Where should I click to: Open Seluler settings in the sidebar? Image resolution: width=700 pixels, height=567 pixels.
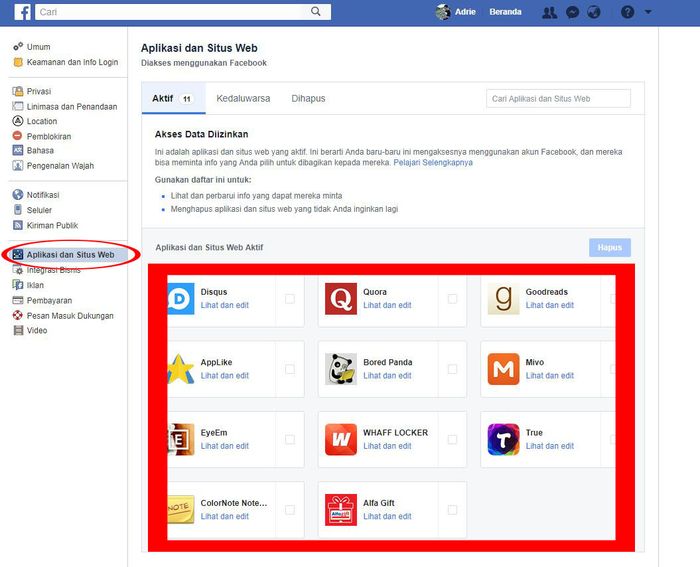pos(39,210)
